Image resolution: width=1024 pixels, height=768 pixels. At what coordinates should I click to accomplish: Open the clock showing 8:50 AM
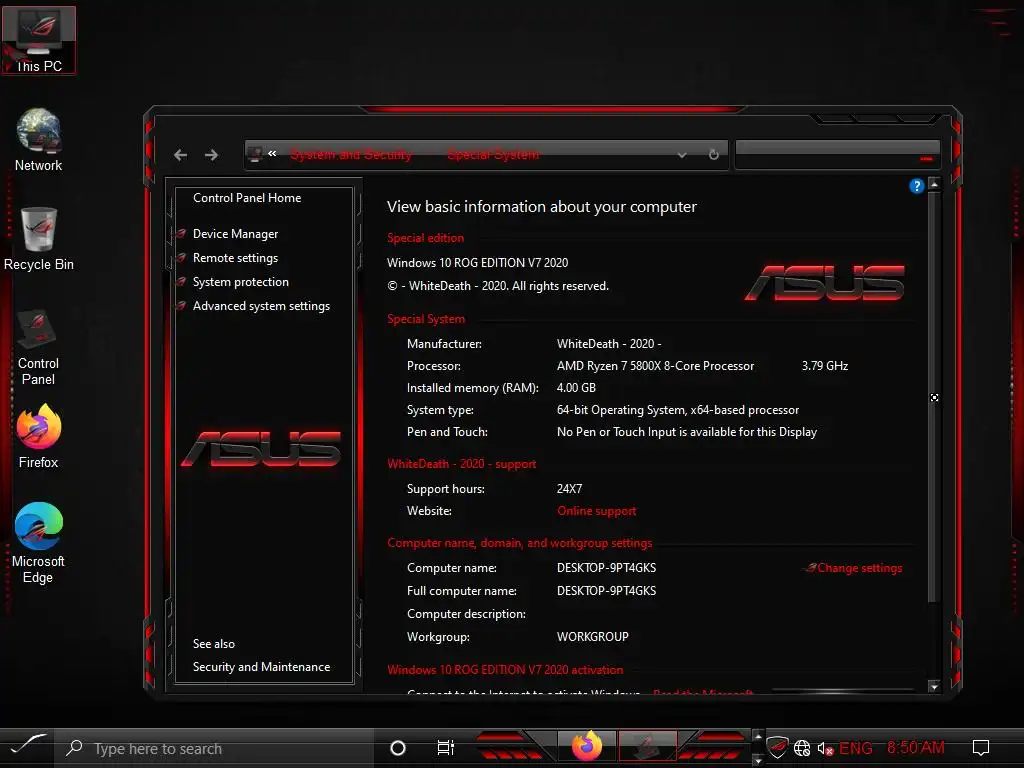click(x=916, y=748)
